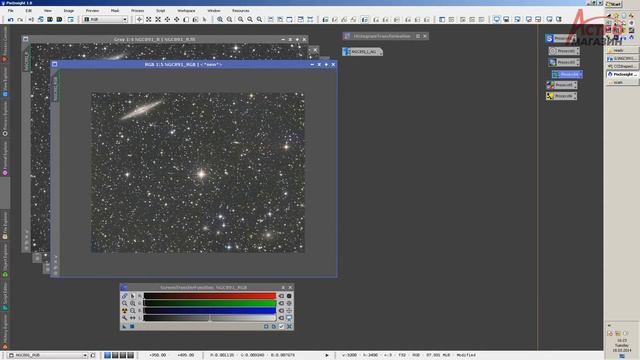Expand the Process02 icon arrow
The width and height of the screenshot is (640, 360).
(578, 51)
